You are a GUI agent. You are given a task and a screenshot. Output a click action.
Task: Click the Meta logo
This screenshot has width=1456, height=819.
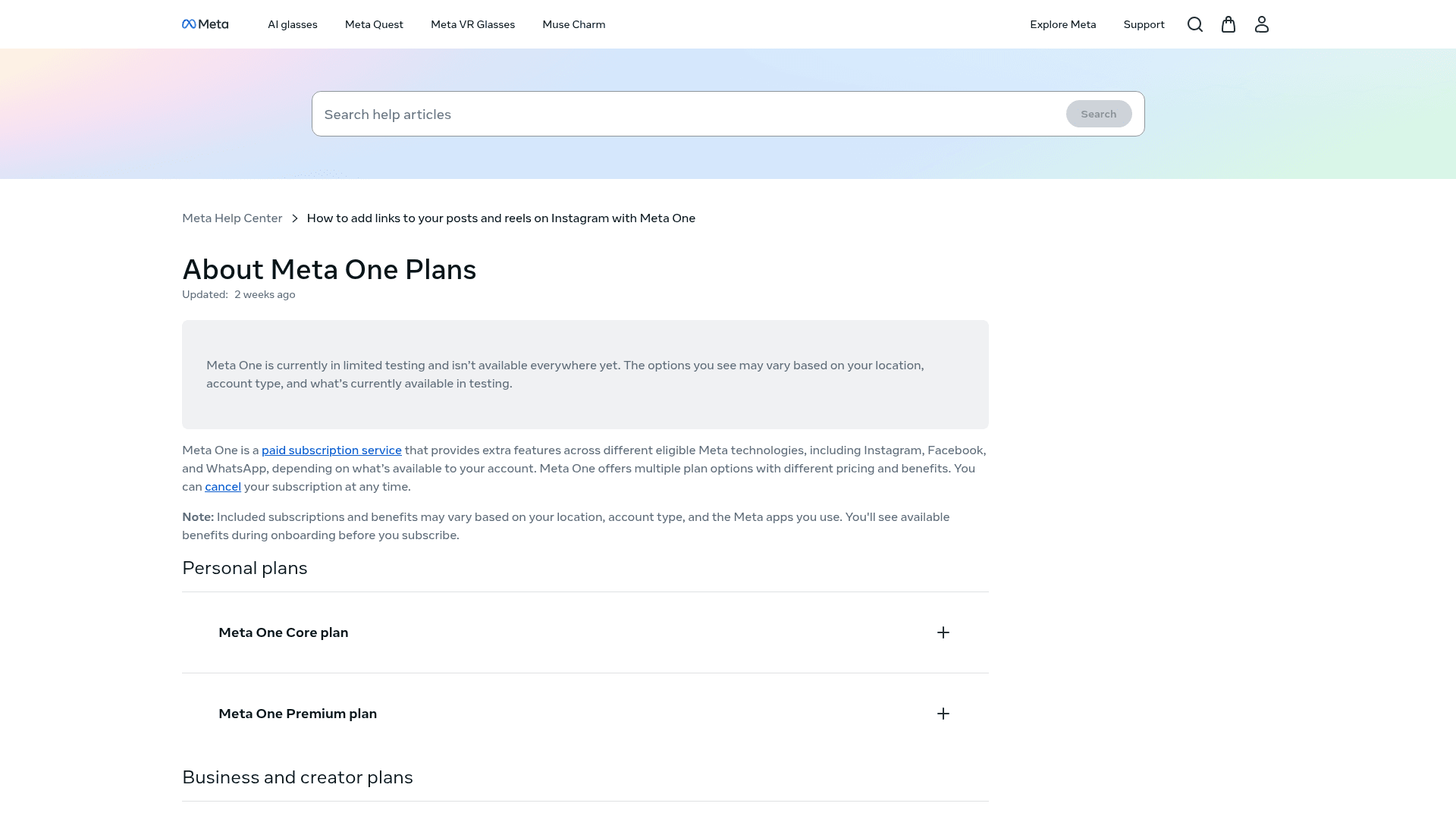pos(205,24)
